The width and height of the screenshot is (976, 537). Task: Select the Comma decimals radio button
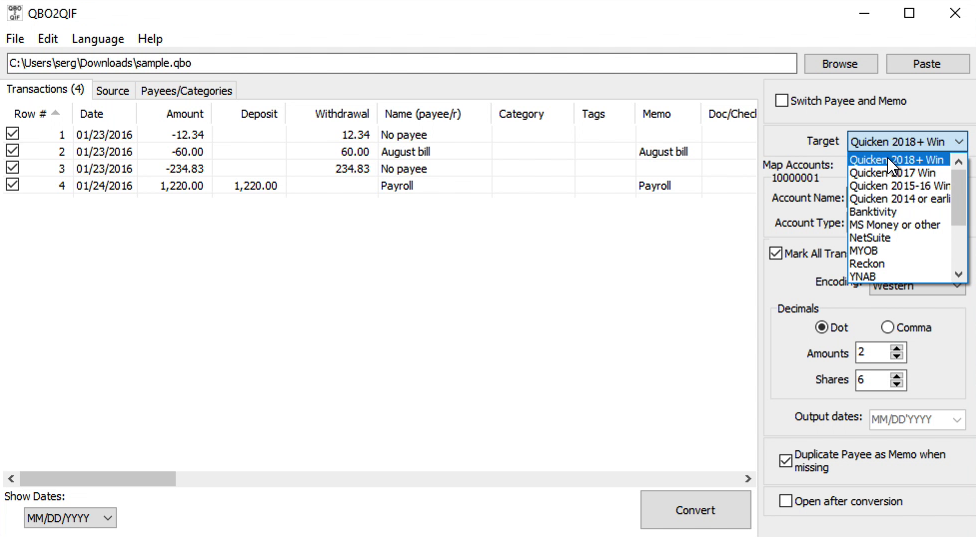[888, 327]
